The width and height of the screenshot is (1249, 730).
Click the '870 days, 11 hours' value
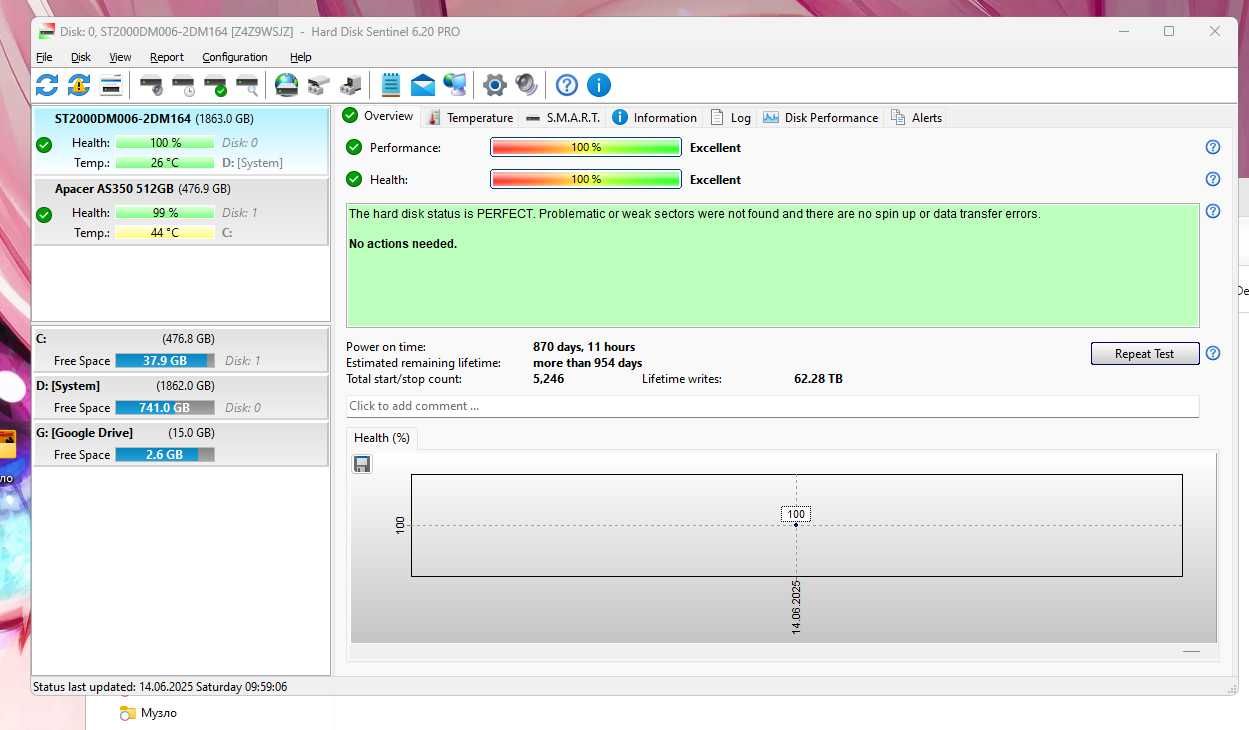click(x=584, y=347)
